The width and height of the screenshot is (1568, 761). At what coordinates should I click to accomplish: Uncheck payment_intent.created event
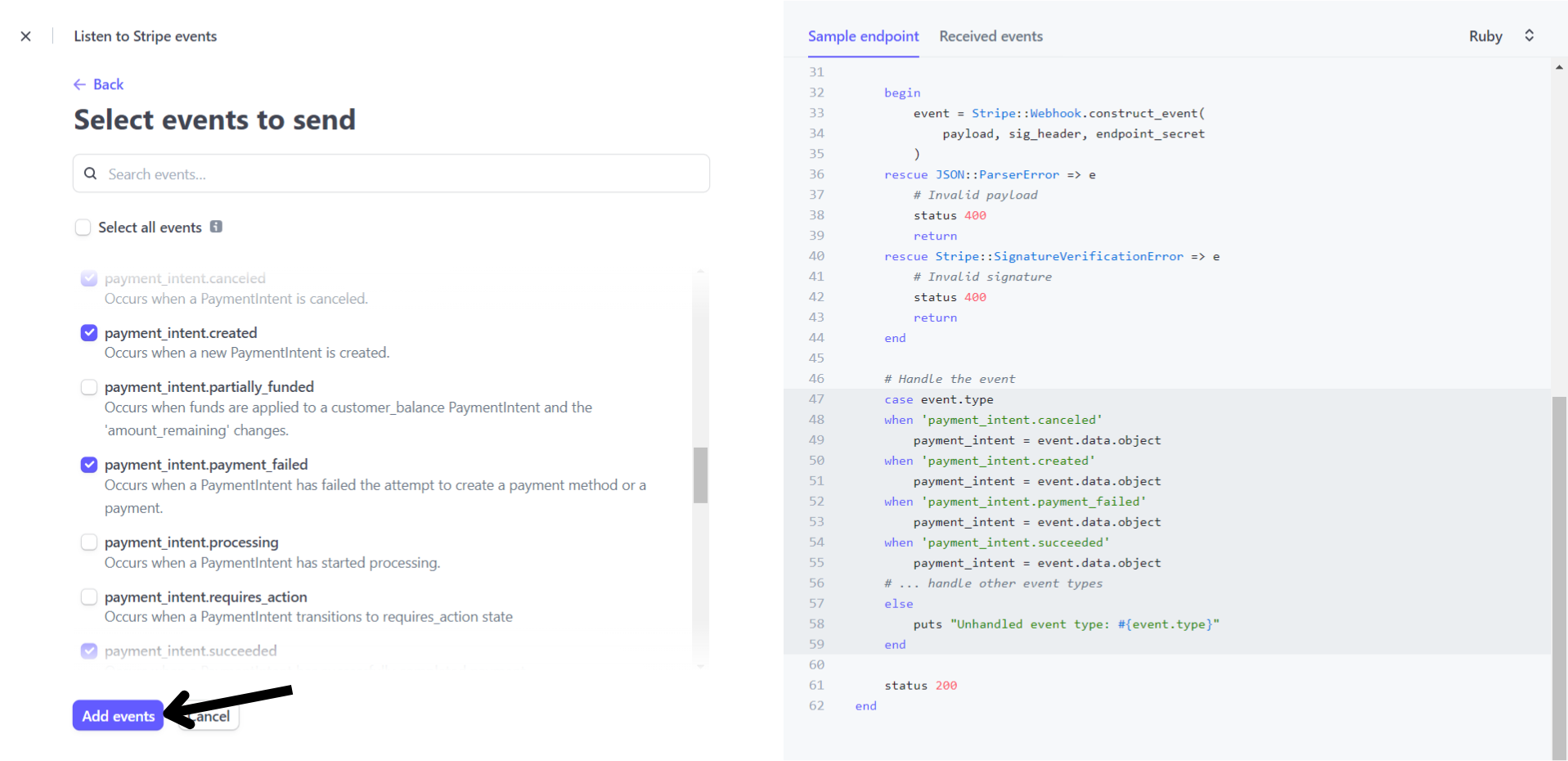[x=89, y=333]
